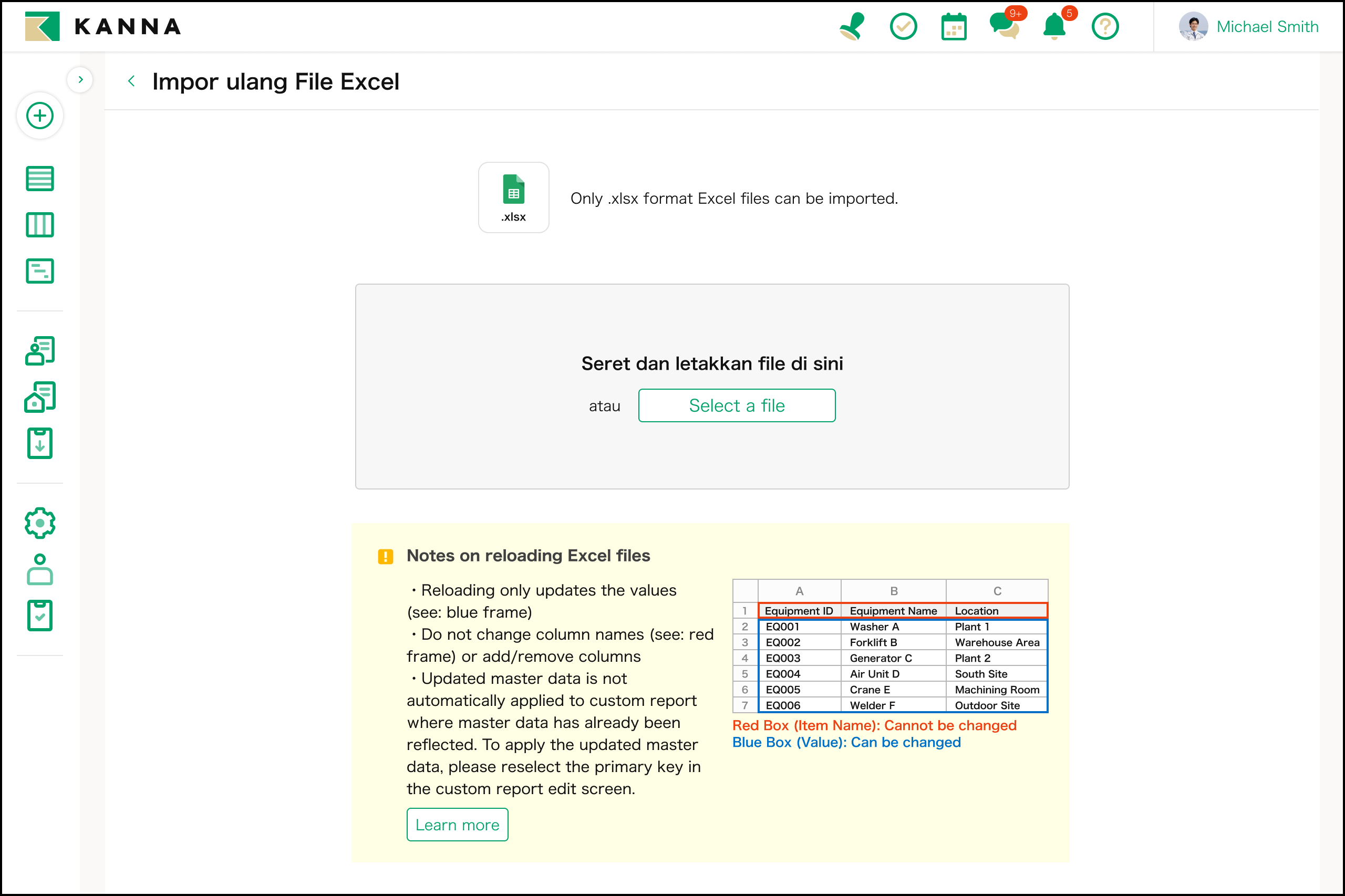The width and height of the screenshot is (1345, 896).
Task: Open the list view icon in the sidebar
Action: (x=40, y=179)
